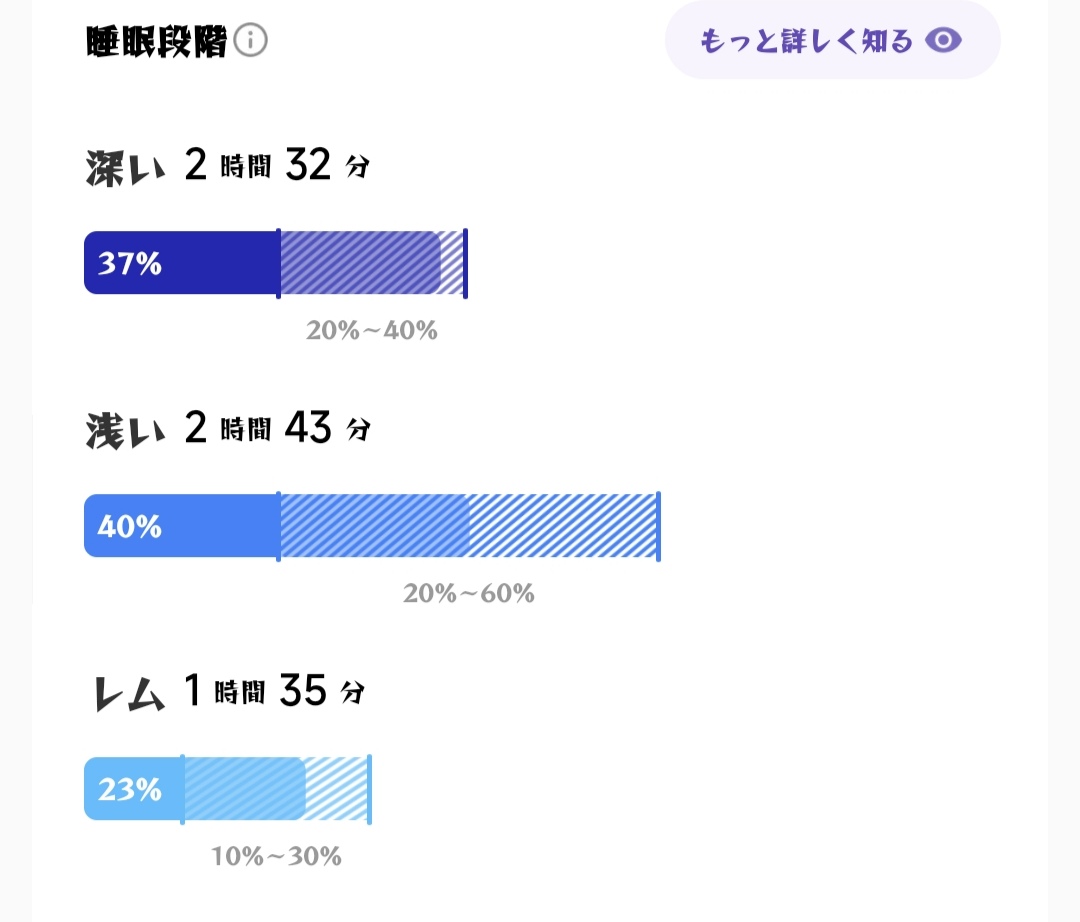Click the upper limit marker of light sleep range
This screenshot has height=922, width=1080.
click(658, 526)
